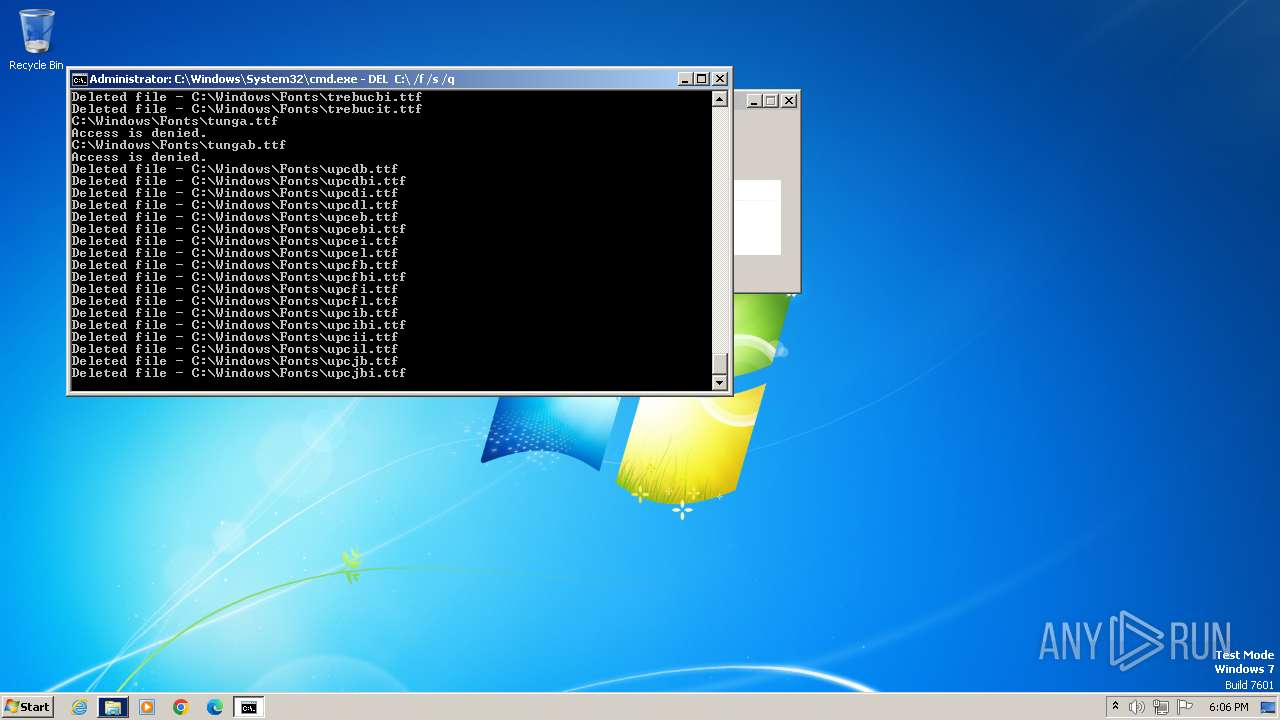Open the Action Center flag icon
Viewport: 1280px width, 720px height.
pos(1185,707)
